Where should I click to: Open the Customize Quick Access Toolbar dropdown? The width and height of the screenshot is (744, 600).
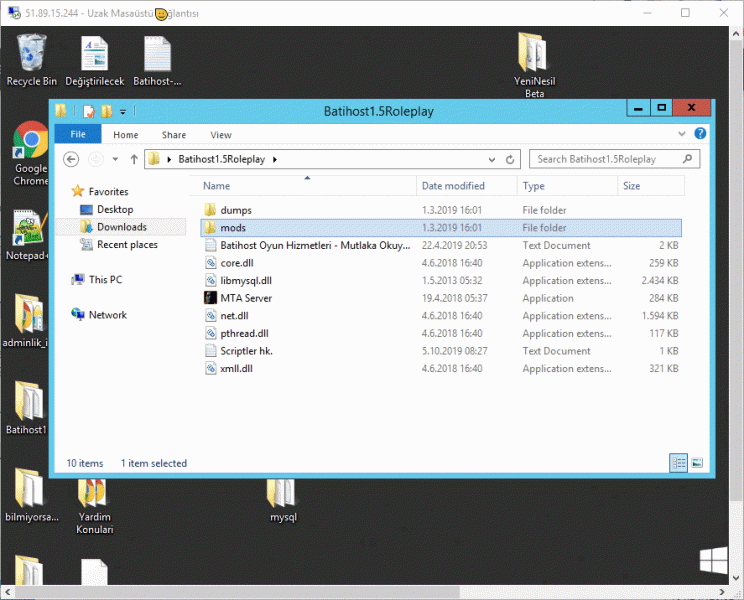[123, 112]
